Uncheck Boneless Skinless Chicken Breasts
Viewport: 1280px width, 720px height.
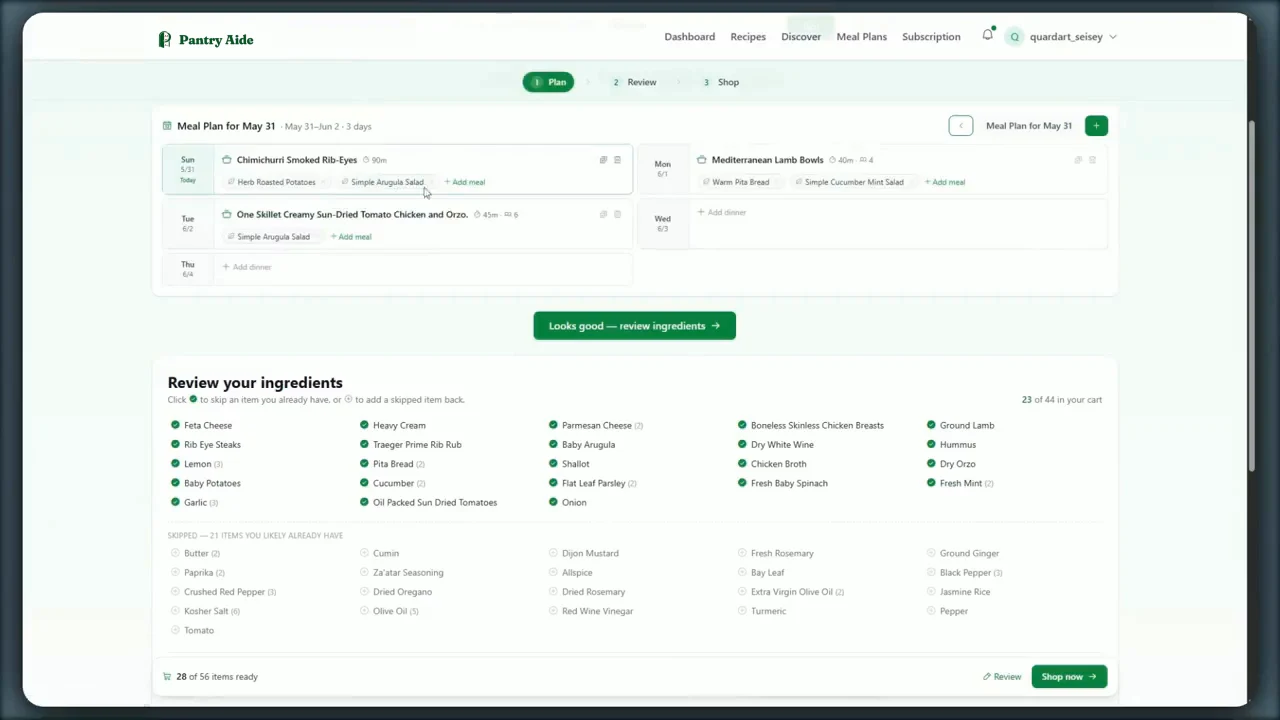coord(742,425)
